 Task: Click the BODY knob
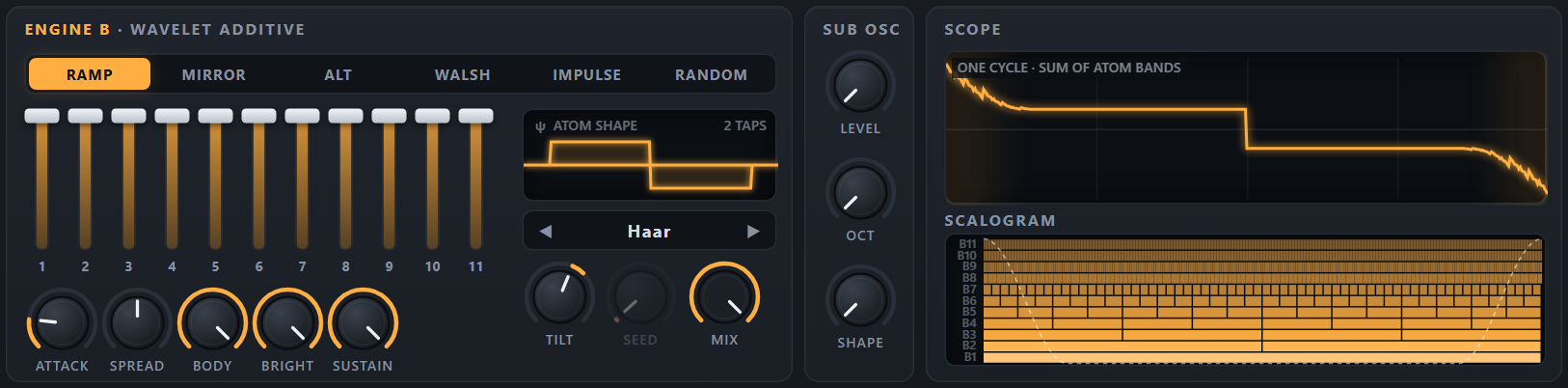[212, 322]
